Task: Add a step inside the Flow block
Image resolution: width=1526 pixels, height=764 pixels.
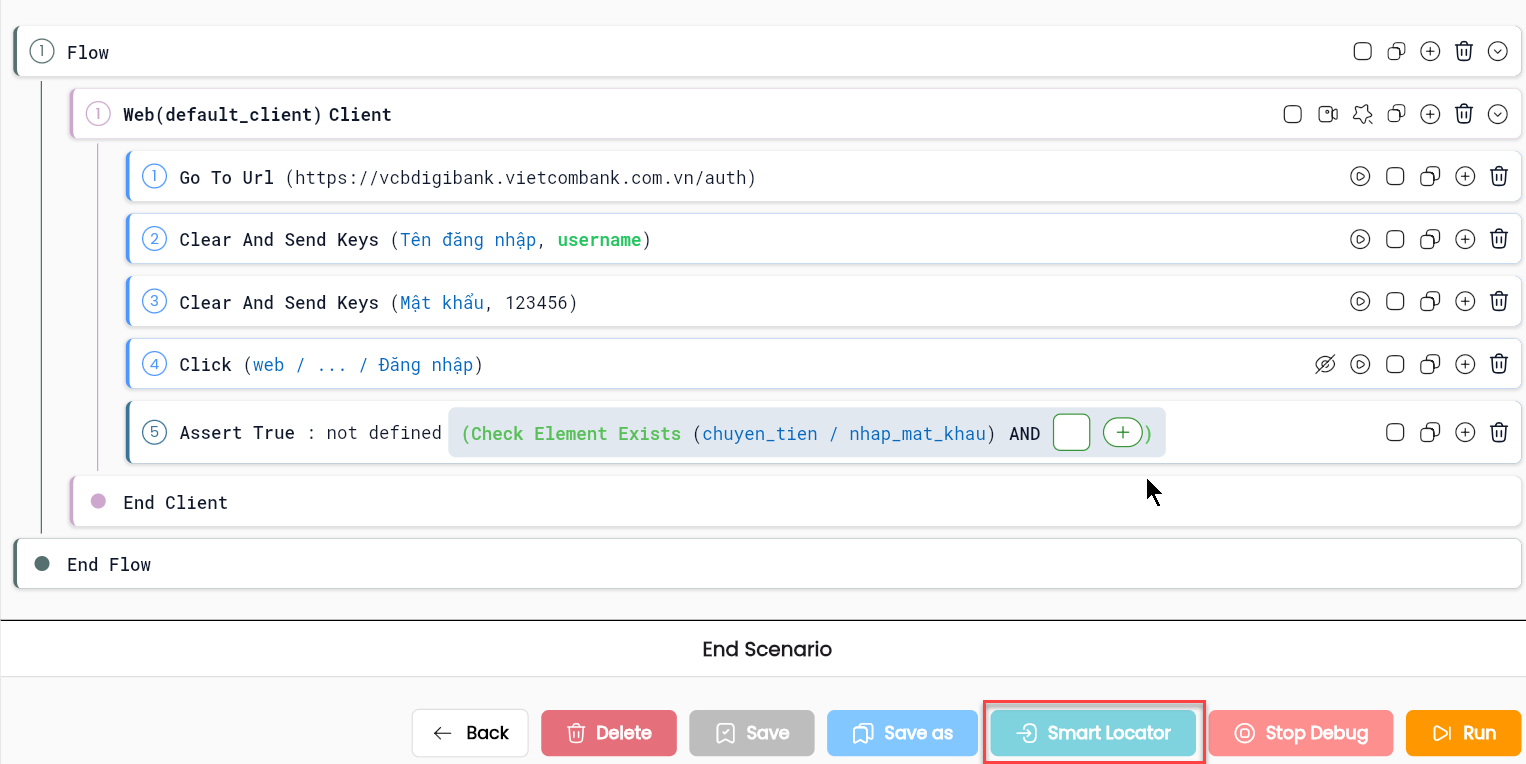Action: point(1431,52)
